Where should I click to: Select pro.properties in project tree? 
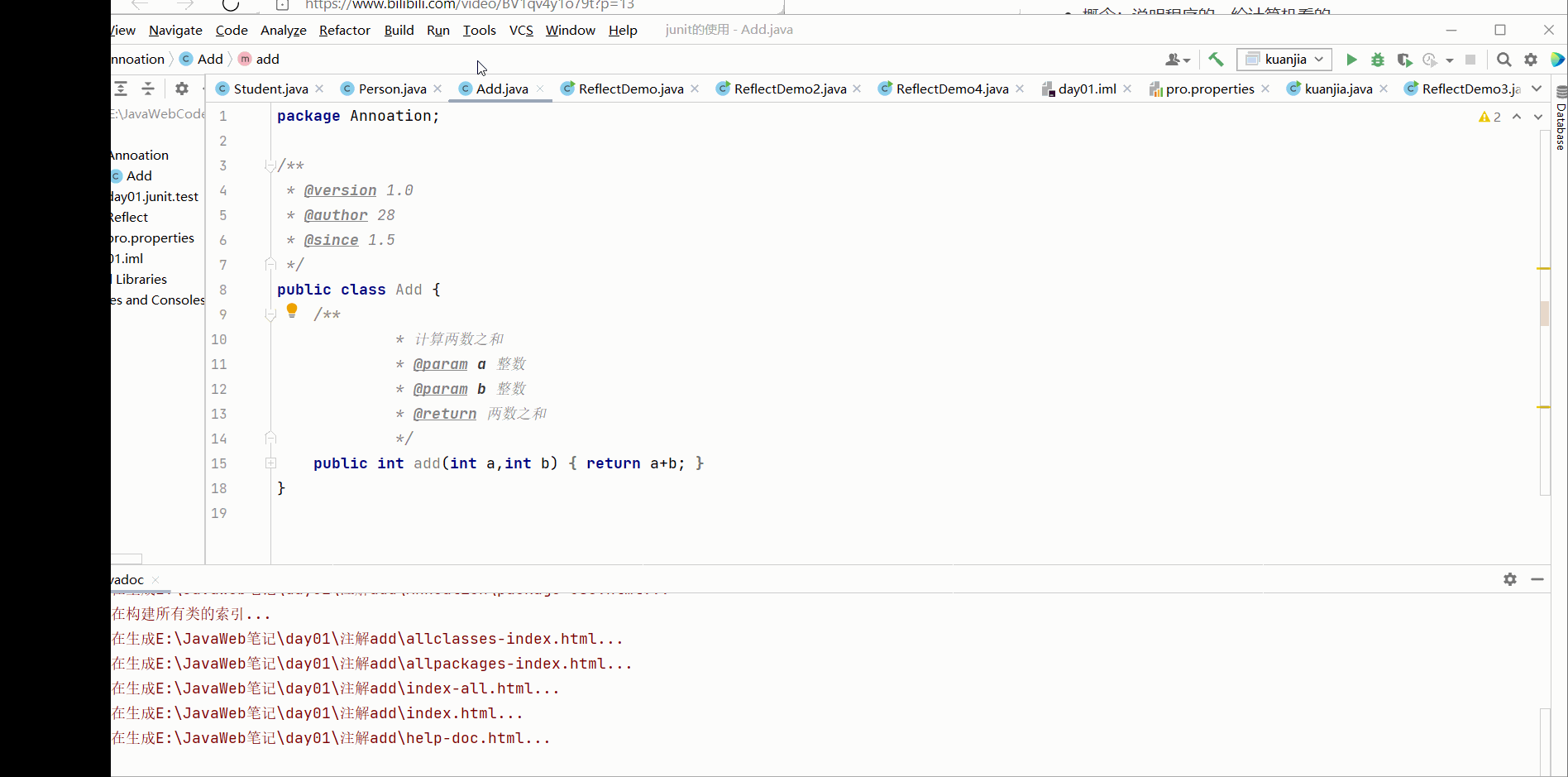pyautogui.click(x=153, y=237)
